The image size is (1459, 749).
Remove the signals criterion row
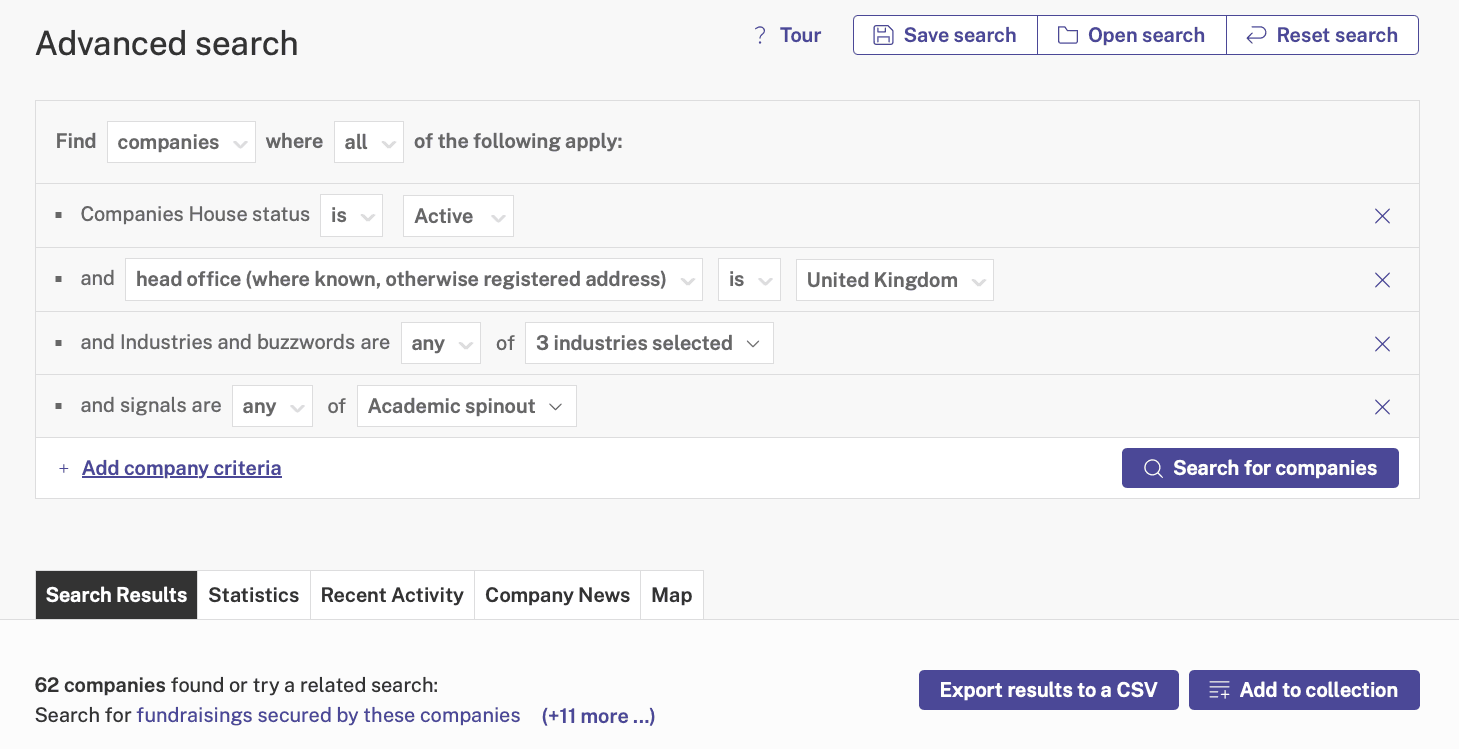(x=1382, y=407)
